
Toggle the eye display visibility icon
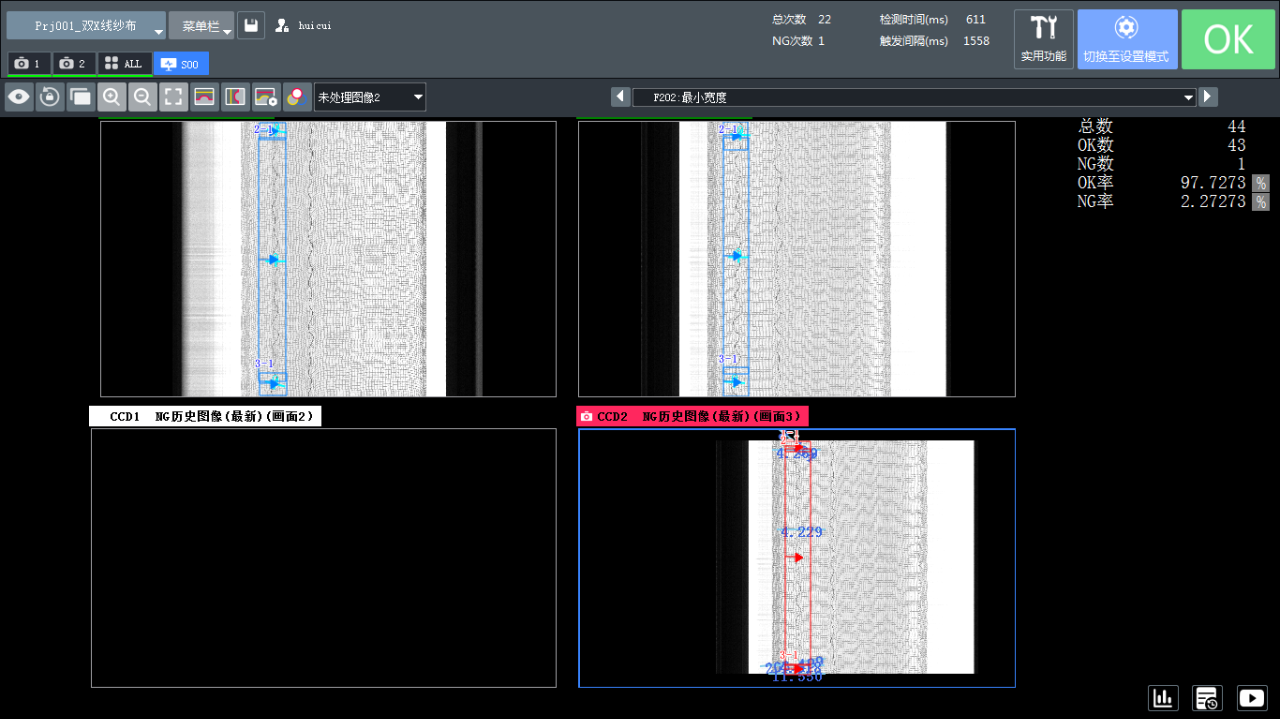tap(18, 97)
